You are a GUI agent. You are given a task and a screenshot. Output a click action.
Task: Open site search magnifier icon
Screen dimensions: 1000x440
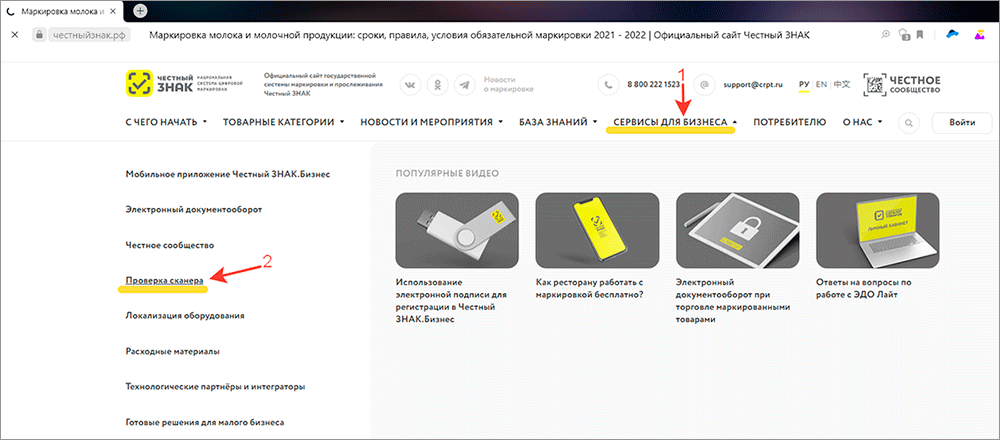pos(909,122)
